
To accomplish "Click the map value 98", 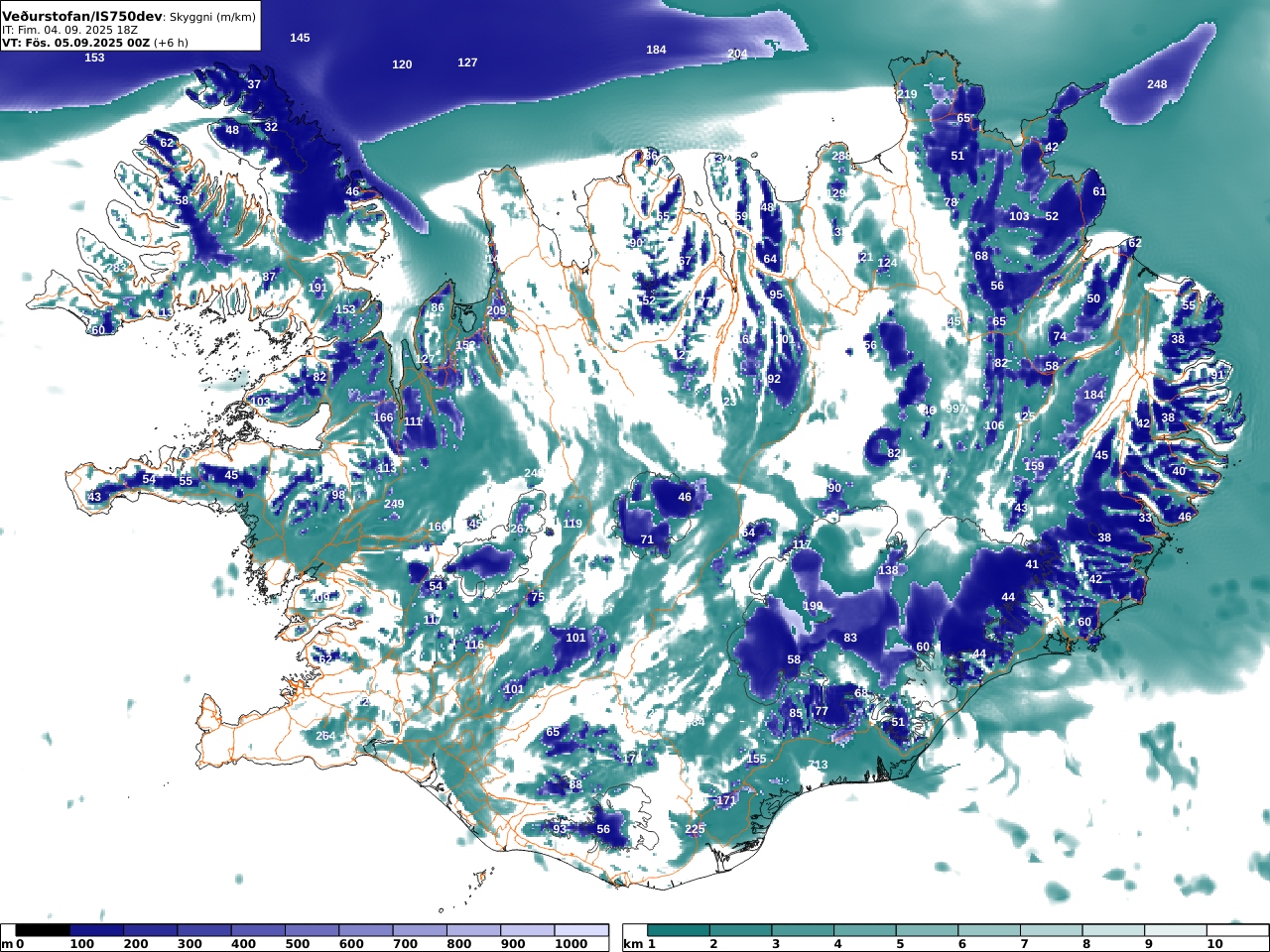I will click(338, 495).
